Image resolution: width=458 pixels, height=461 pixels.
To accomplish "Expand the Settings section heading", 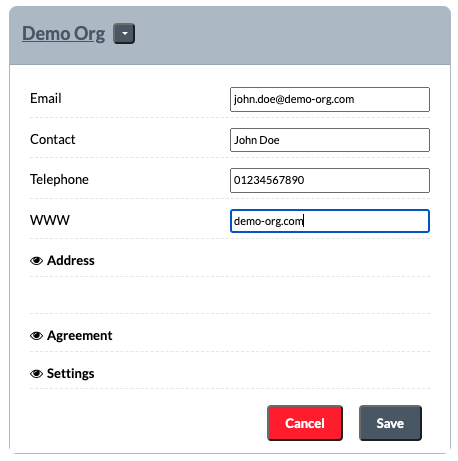I will [71, 374].
